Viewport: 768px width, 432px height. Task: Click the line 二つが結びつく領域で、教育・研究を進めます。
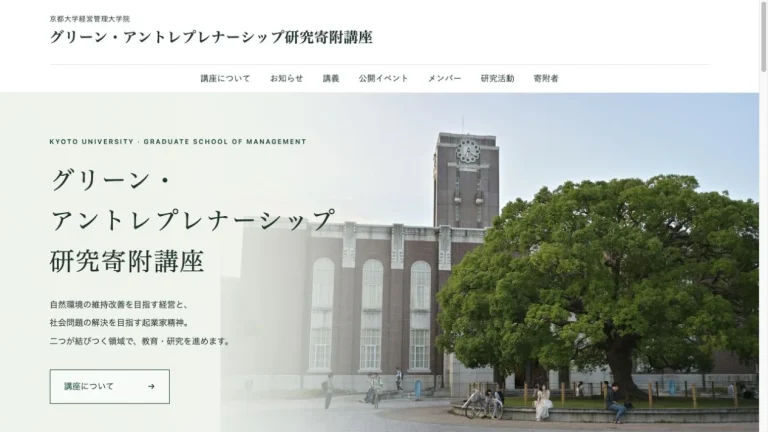click(141, 341)
